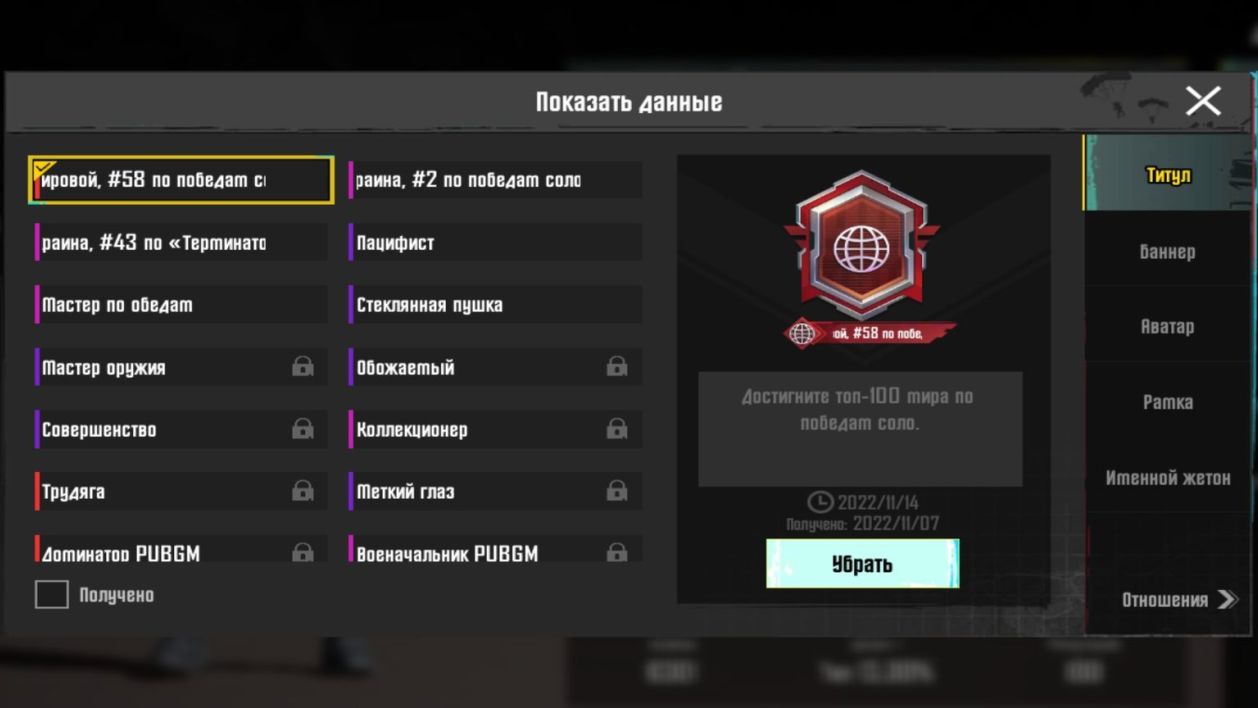Pick the #2 по победам соло title
This screenshot has width=1258, height=708.
coord(495,181)
